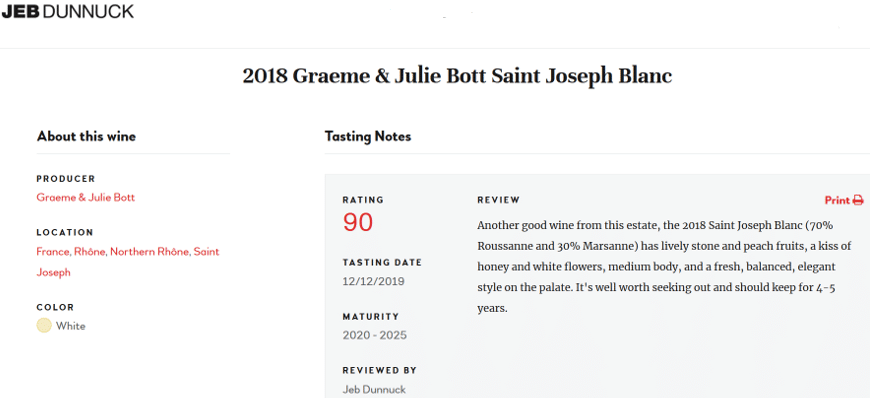870x398 pixels.
Task: Click the PRODUCER field label
Action: (x=66, y=179)
